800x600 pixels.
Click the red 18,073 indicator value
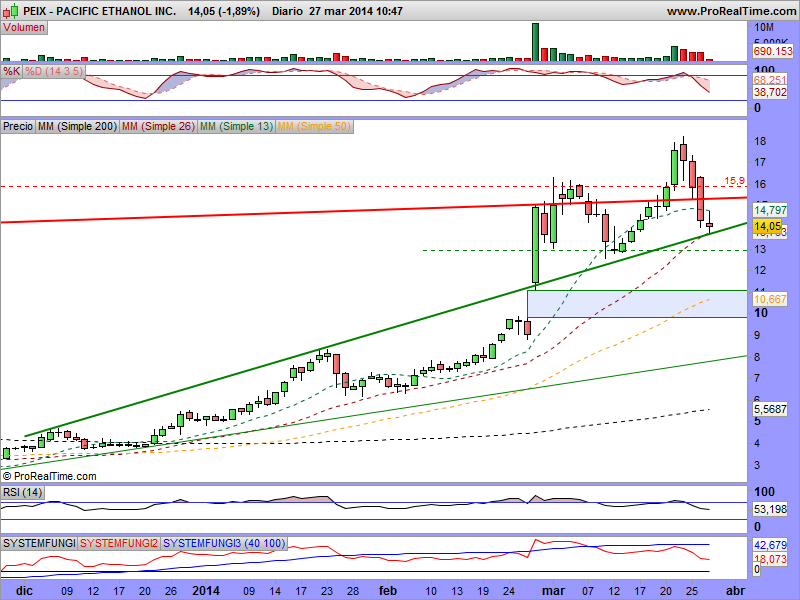click(x=770, y=559)
